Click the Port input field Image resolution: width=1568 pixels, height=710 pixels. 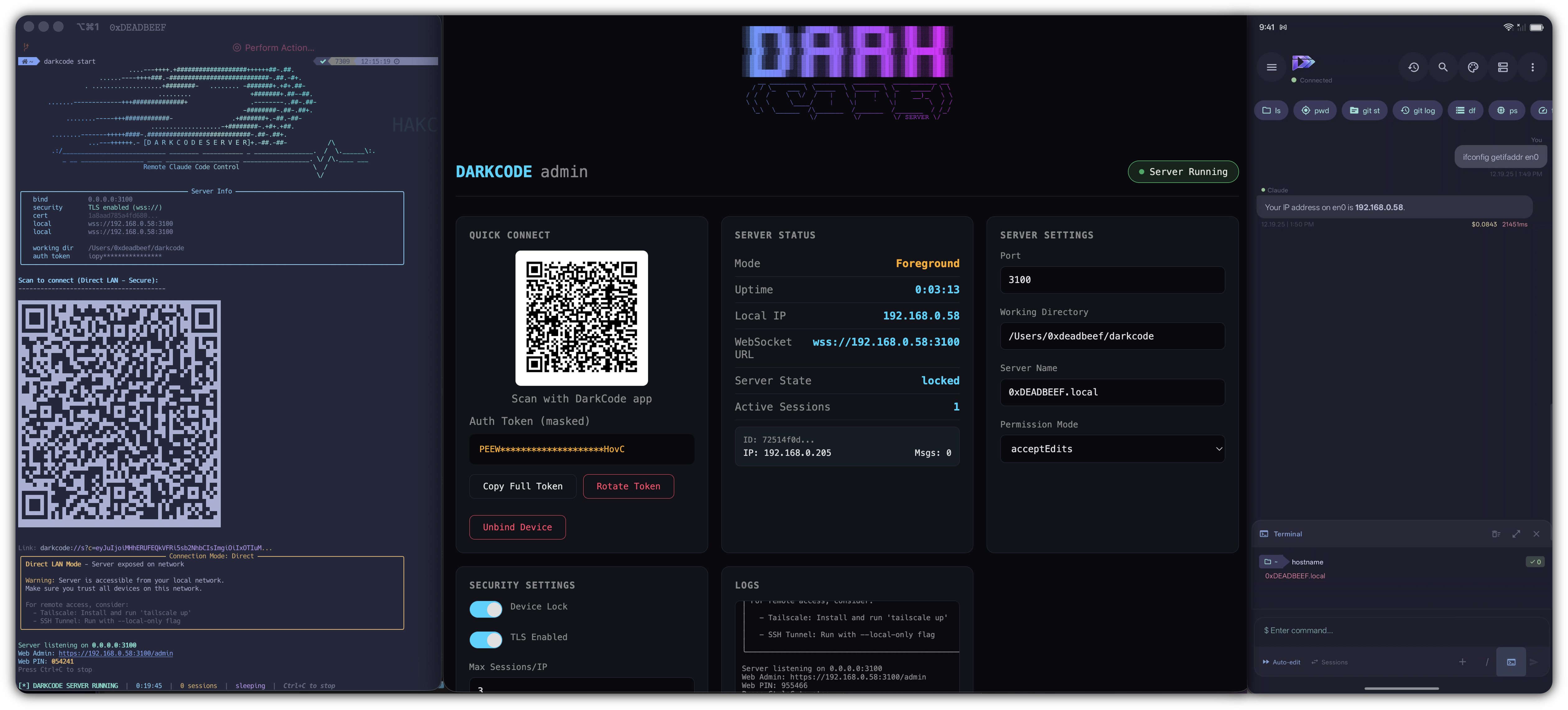pos(1111,279)
